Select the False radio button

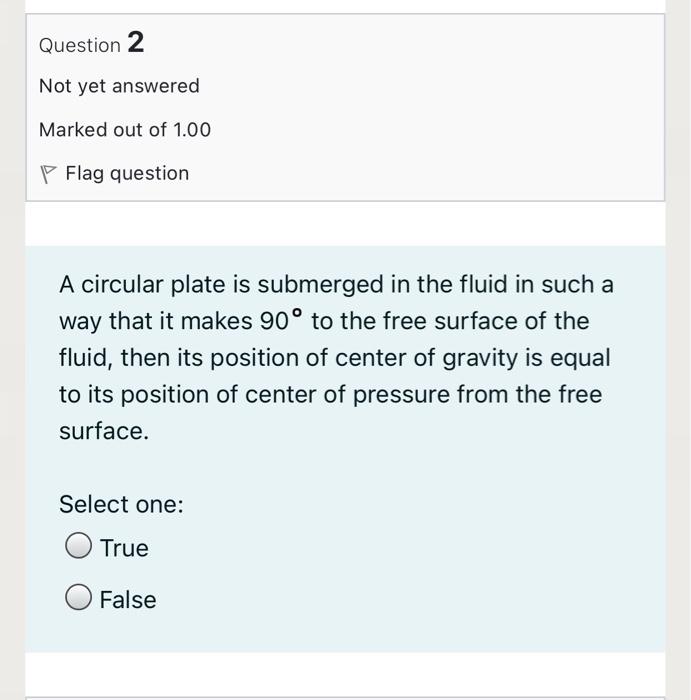pos(79,598)
